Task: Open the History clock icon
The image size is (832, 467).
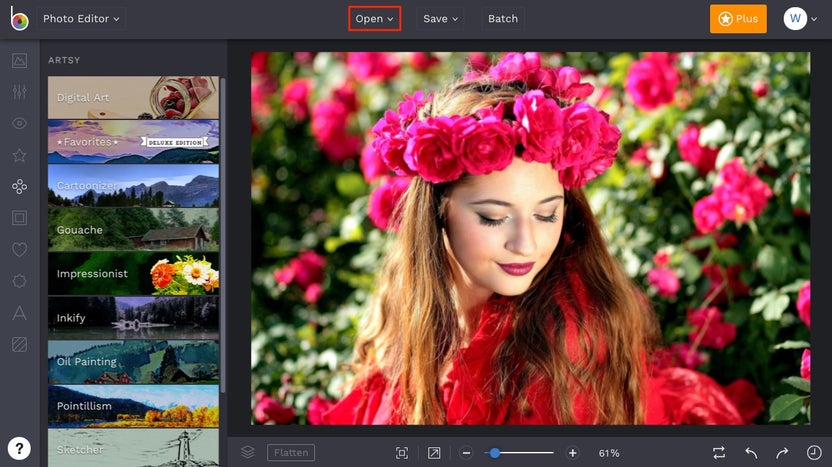Action: click(813, 453)
